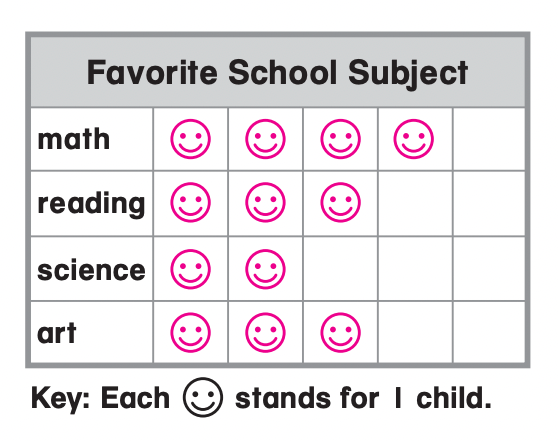Click the third smiley in art row
Image resolution: width=558 pixels, height=441 pixels.
click(341, 332)
